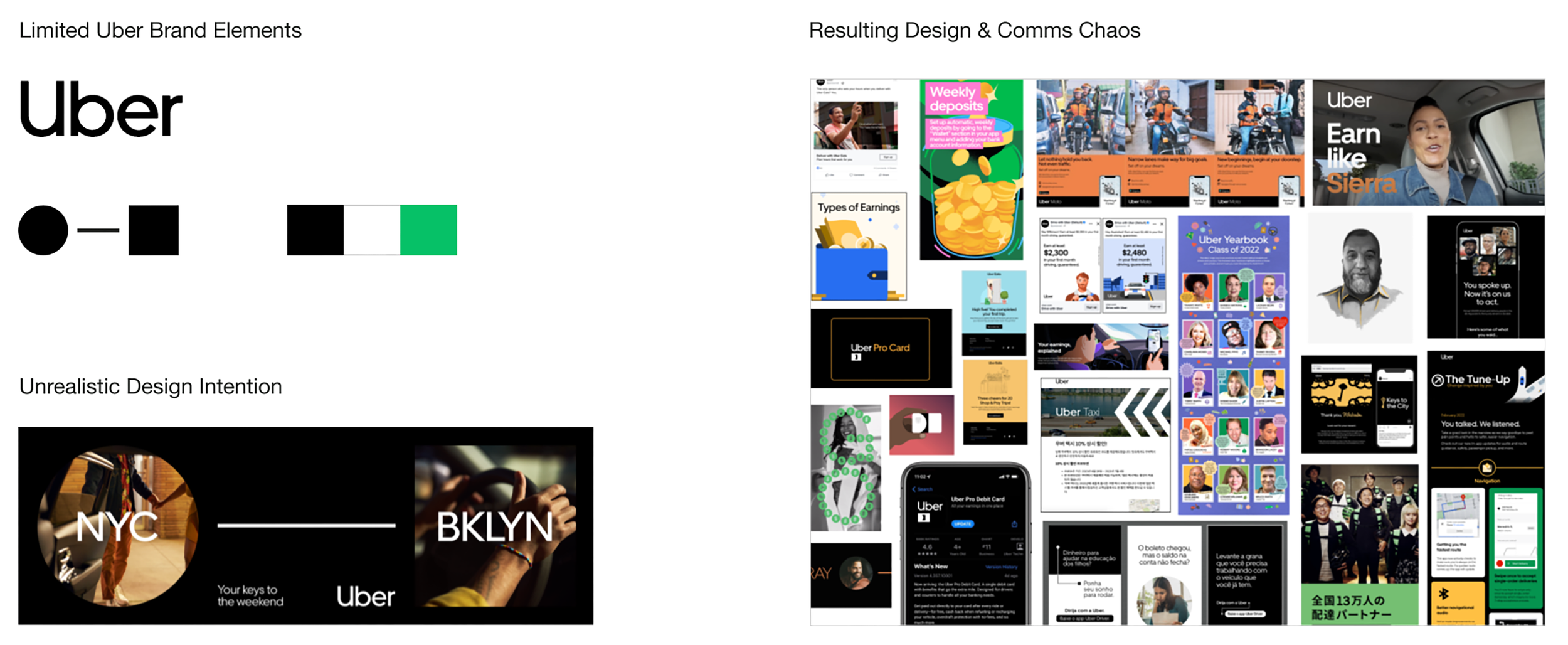1568x645 pixels.
Task: Click the white Uber logo in banner
Action: tap(366, 597)
